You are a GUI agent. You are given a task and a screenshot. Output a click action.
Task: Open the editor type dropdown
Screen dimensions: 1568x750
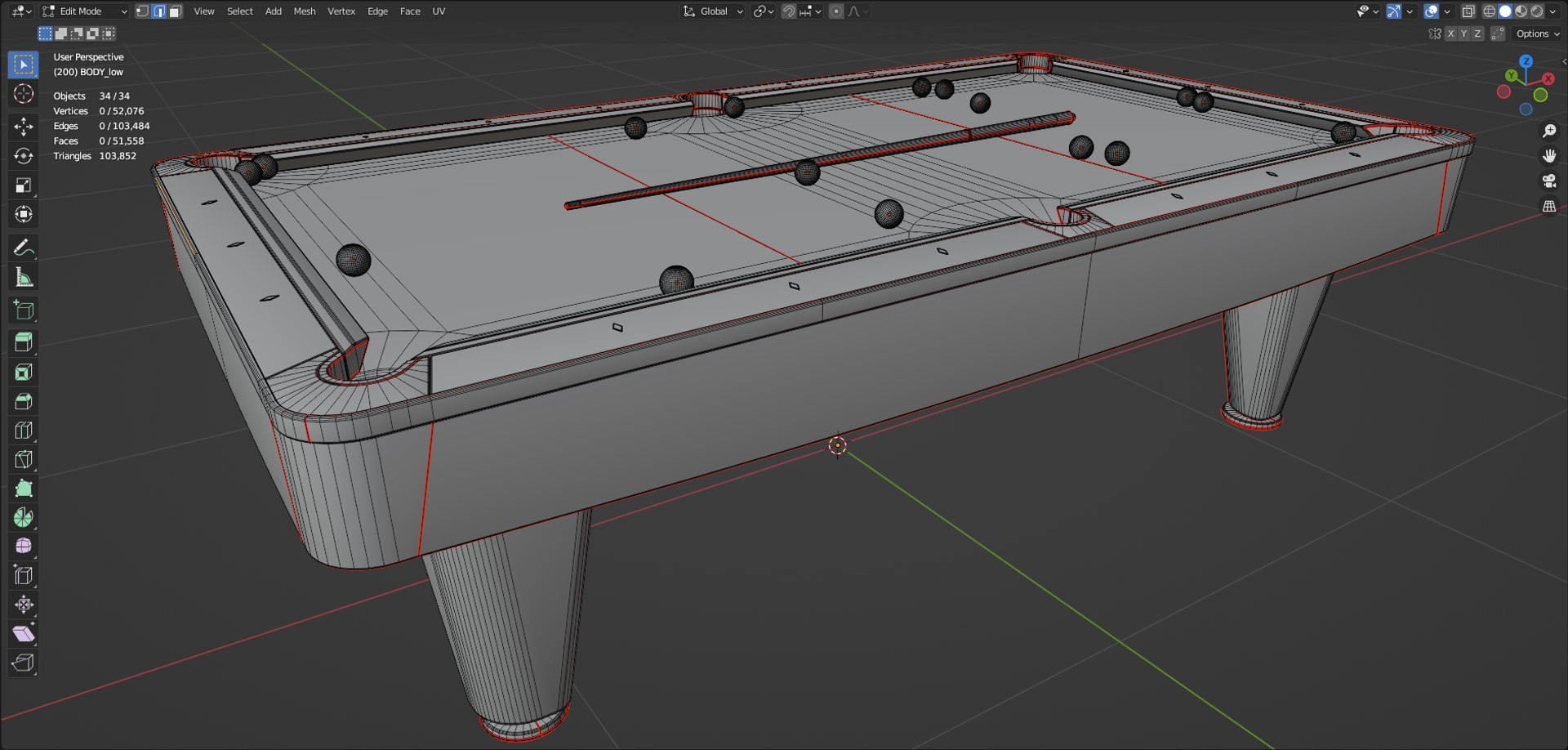click(x=21, y=11)
